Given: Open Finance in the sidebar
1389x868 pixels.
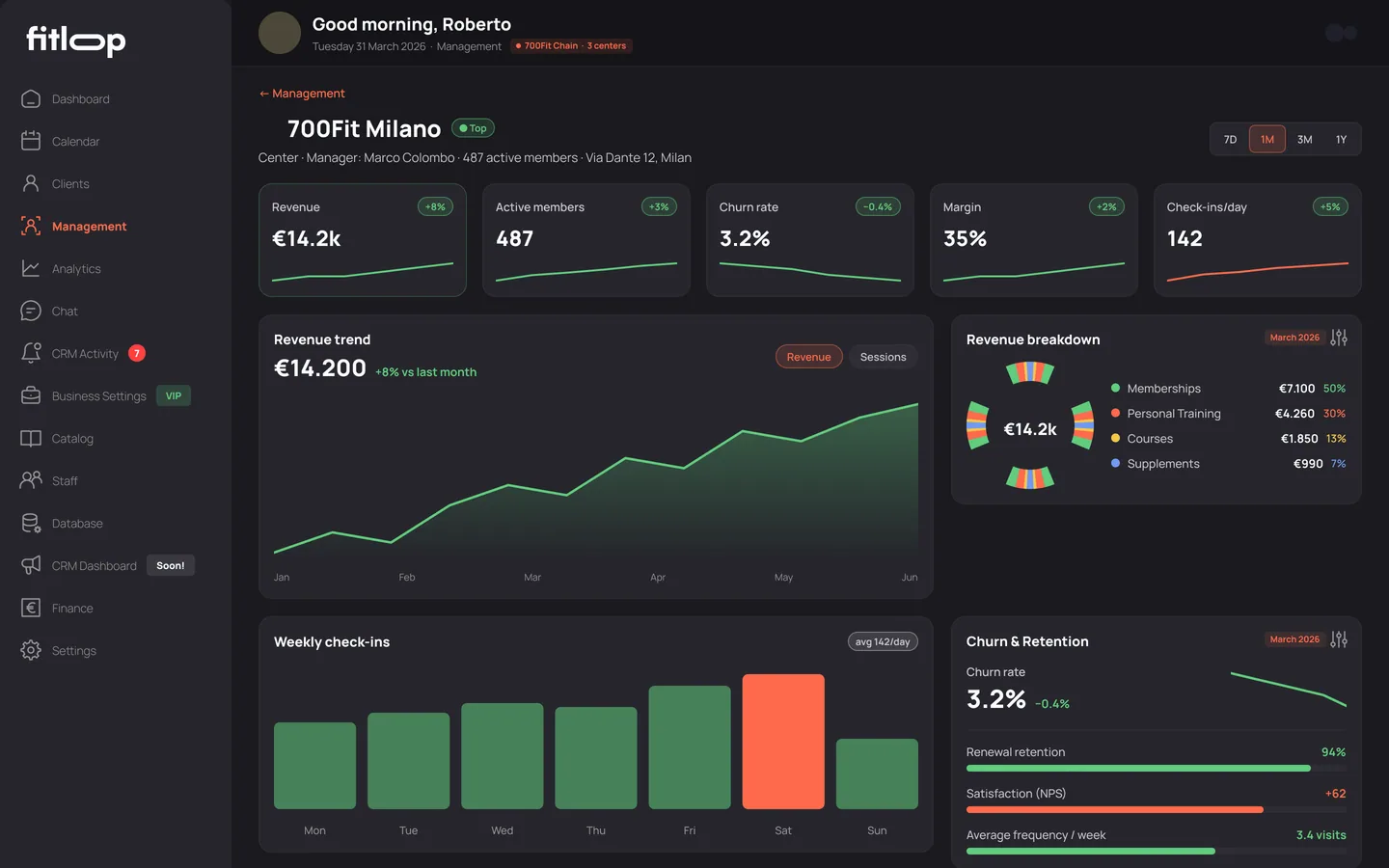Looking at the screenshot, I should (x=72, y=608).
